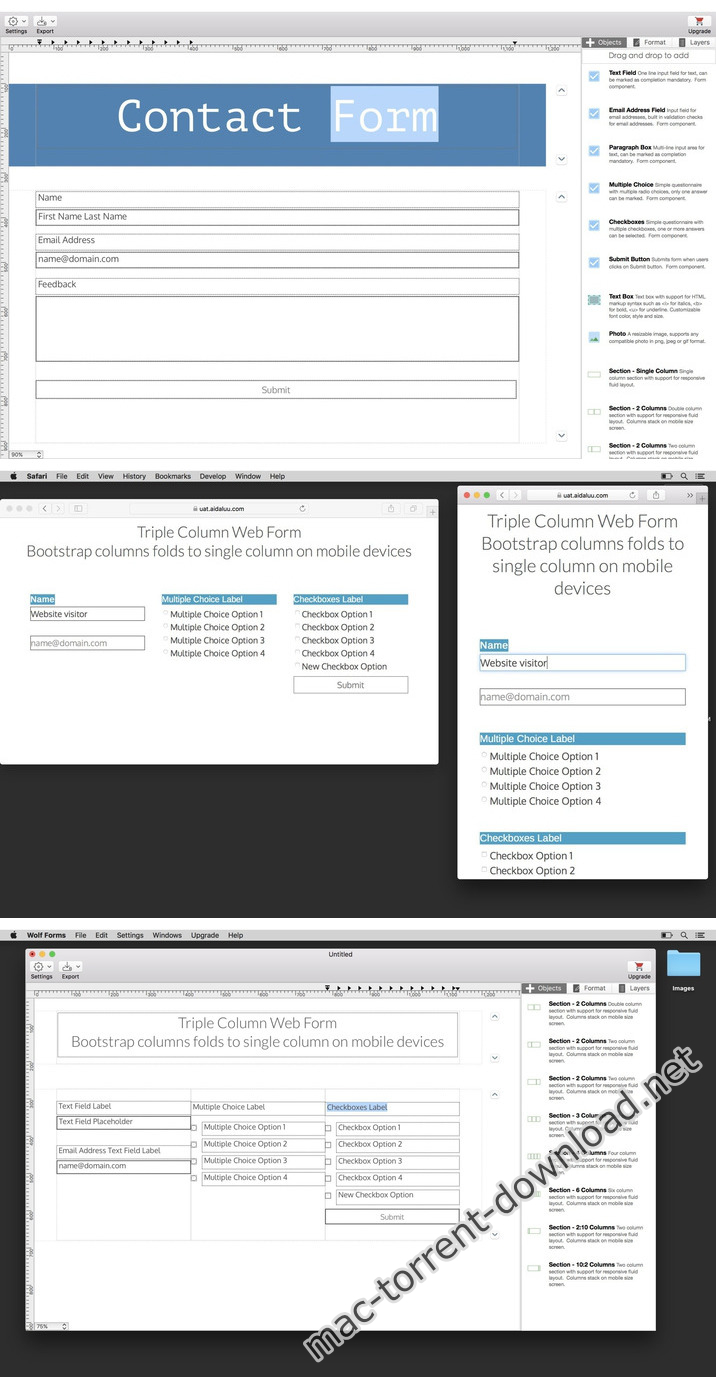The height and width of the screenshot is (1377, 716).
Task: Select the Section - 10:2 Columns icon
Action: [x=534, y=1268]
